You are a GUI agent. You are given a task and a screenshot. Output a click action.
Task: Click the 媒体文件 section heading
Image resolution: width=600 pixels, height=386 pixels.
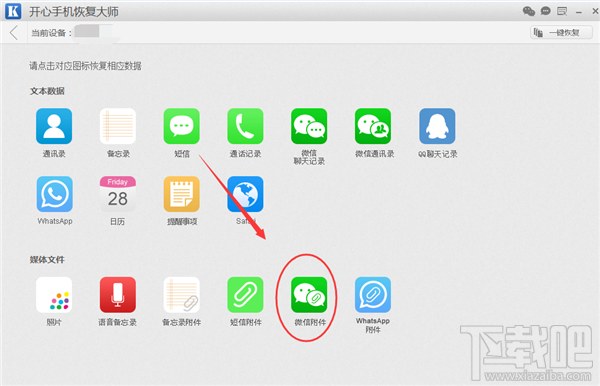click(x=47, y=260)
